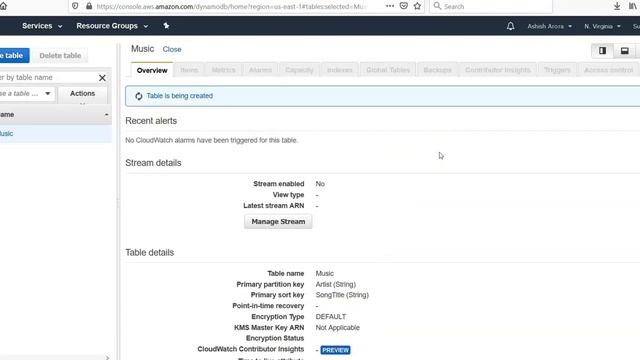Click the 'Artist (String)' partition key value

(x=336, y=284)
